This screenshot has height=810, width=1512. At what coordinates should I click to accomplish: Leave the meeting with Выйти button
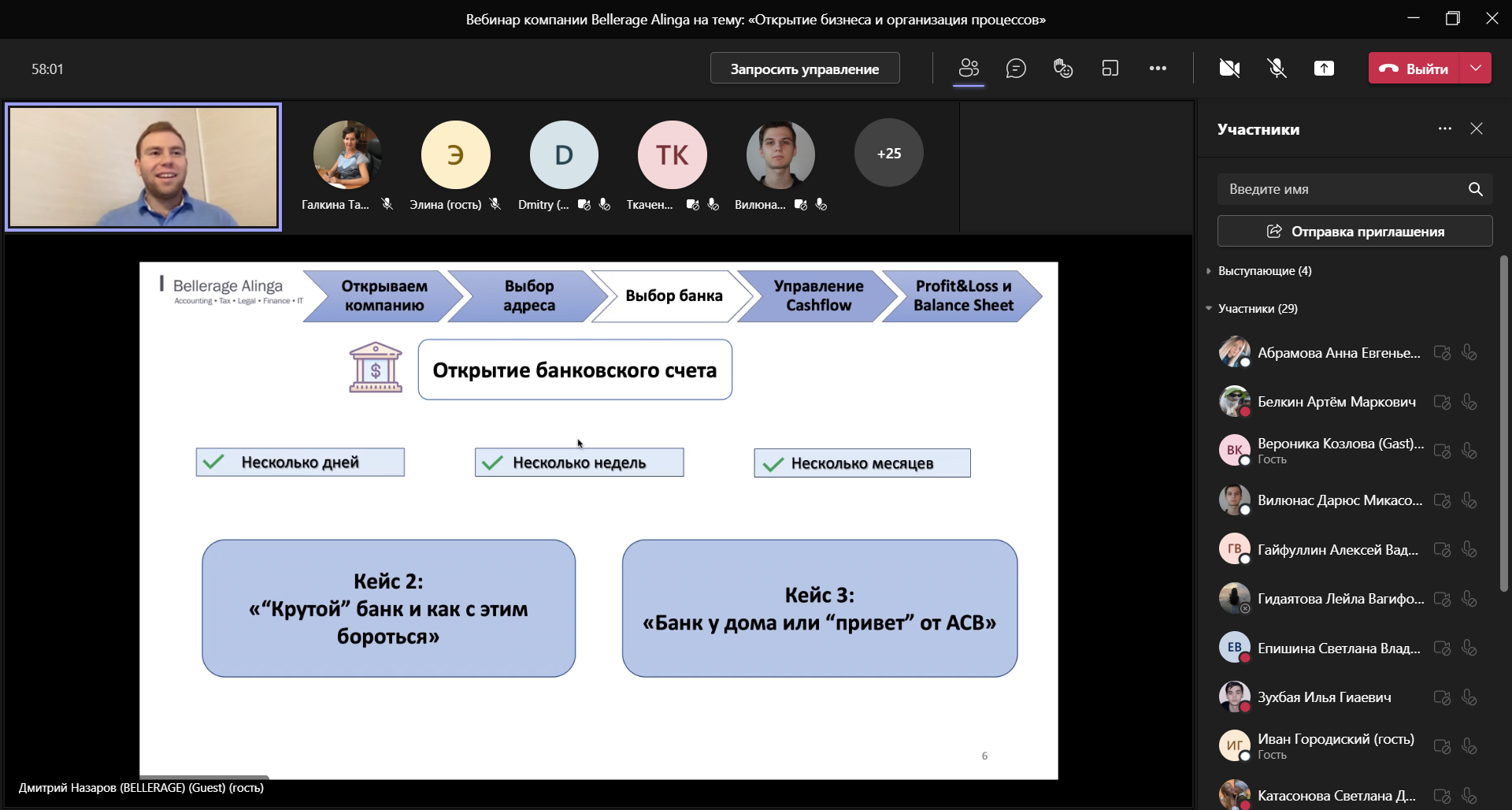(1414, 69)
